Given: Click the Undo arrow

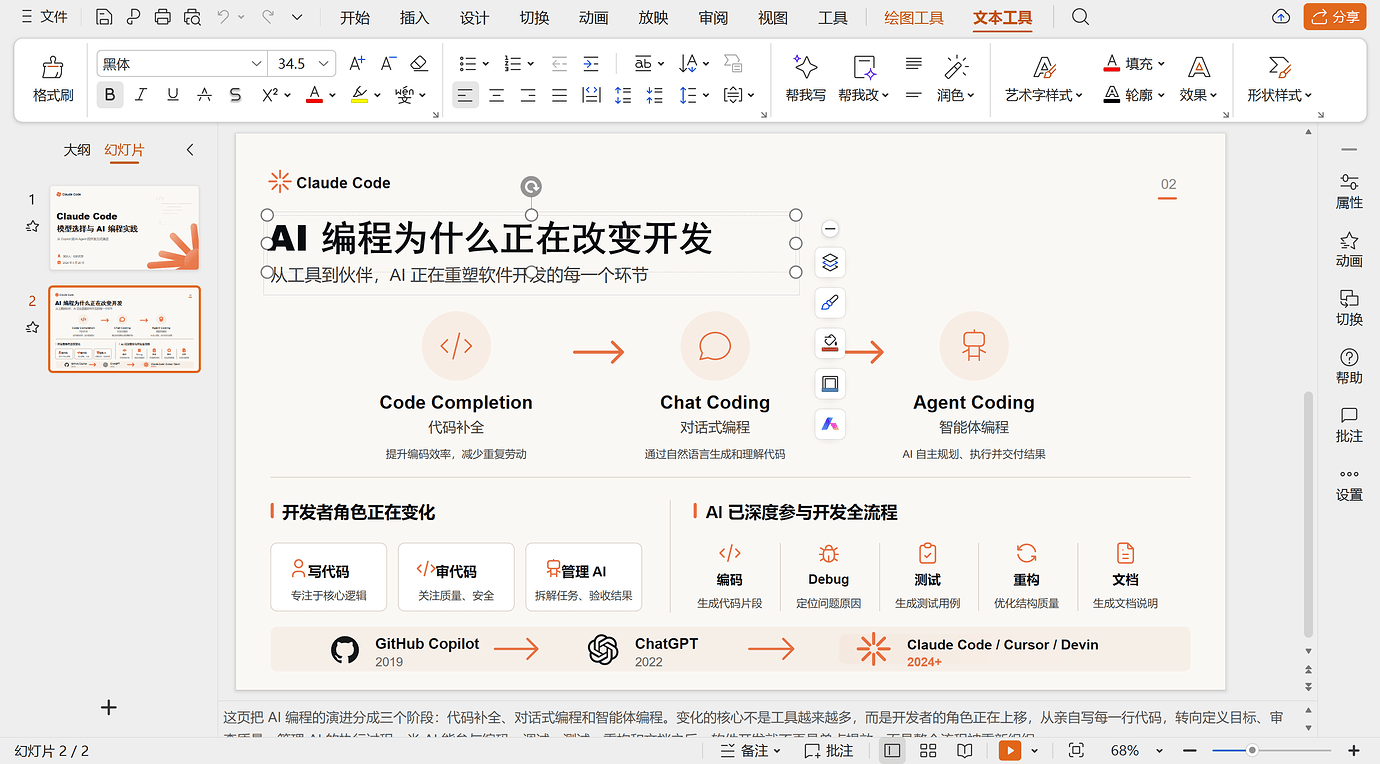Looking at the screenshot, I should [x=223, y=17].
